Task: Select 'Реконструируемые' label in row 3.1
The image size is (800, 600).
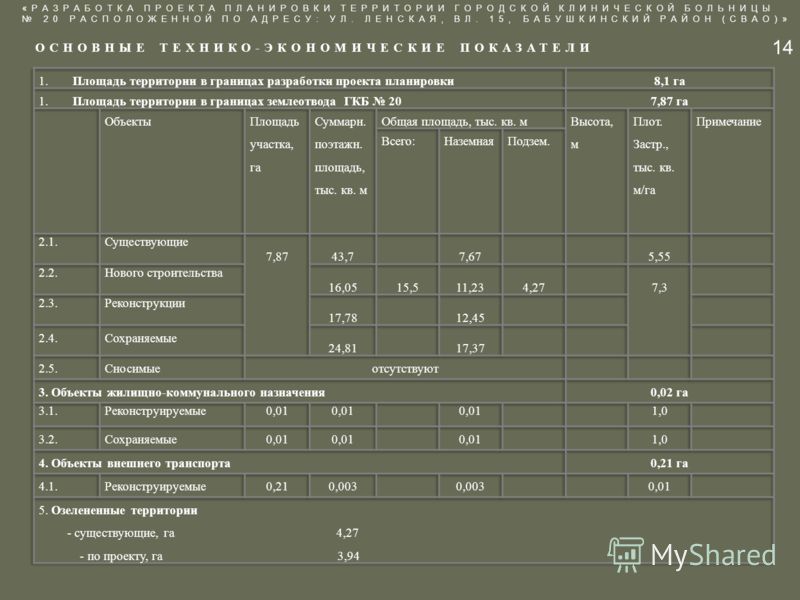Action: [155, 411]
